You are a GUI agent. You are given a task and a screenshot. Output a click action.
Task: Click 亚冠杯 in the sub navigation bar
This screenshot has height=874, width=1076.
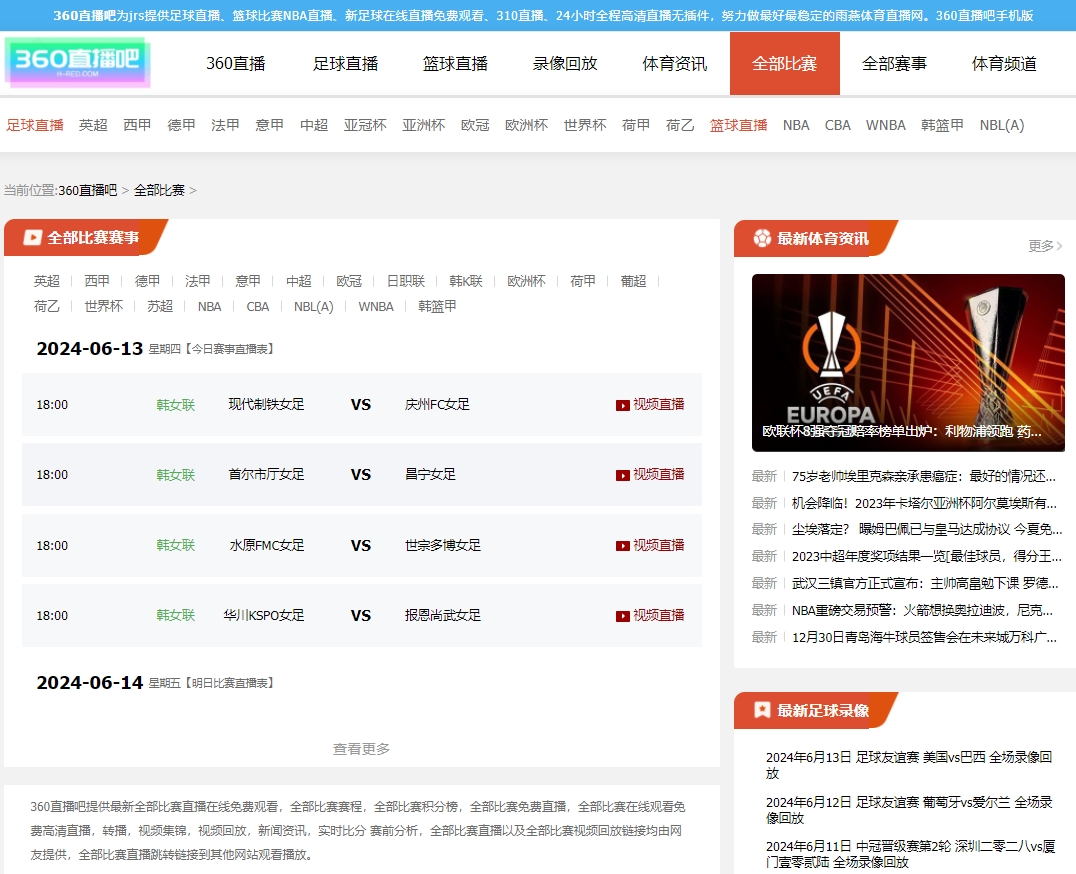click(365, 125)
